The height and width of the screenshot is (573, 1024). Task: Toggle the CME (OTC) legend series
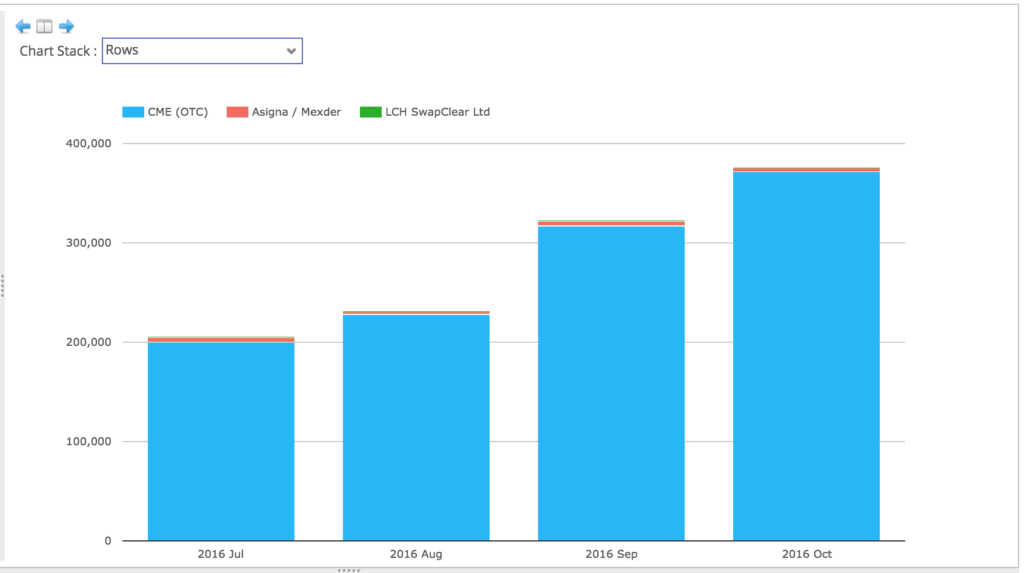(x=165, y=112)
